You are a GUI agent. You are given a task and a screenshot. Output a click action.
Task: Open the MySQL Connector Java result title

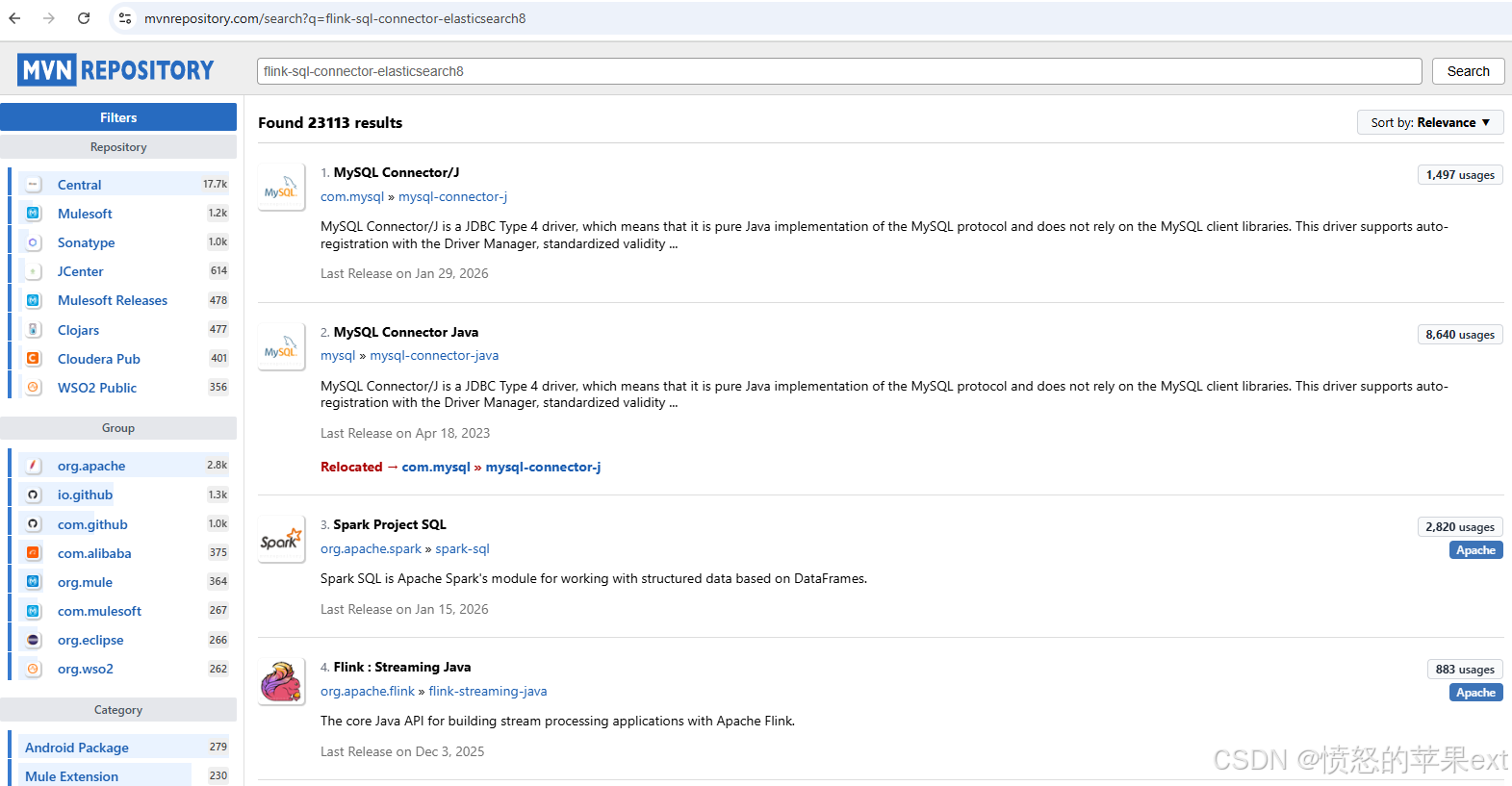click(x=406, y=332)
